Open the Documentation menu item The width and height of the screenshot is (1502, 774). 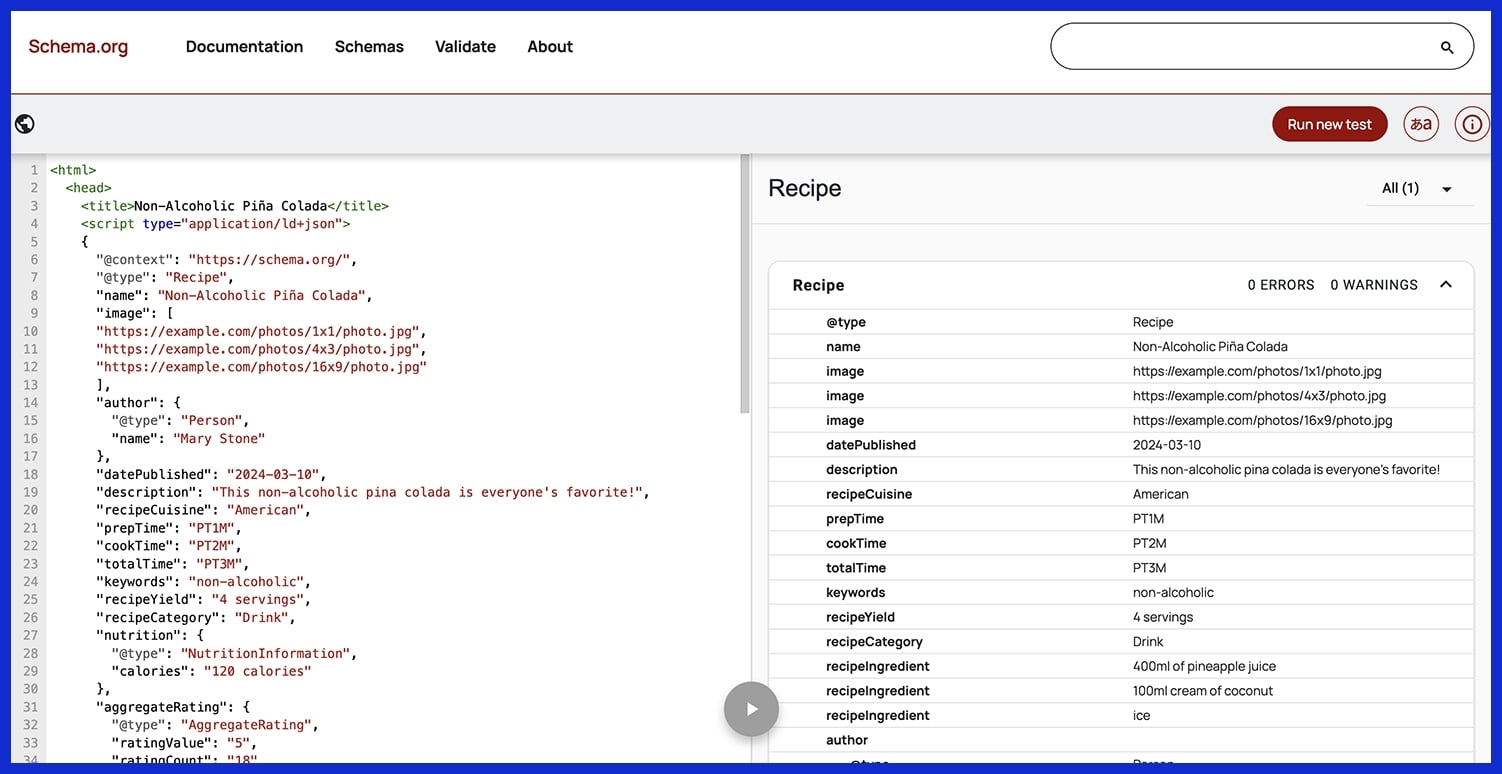(x=244, y=47)
